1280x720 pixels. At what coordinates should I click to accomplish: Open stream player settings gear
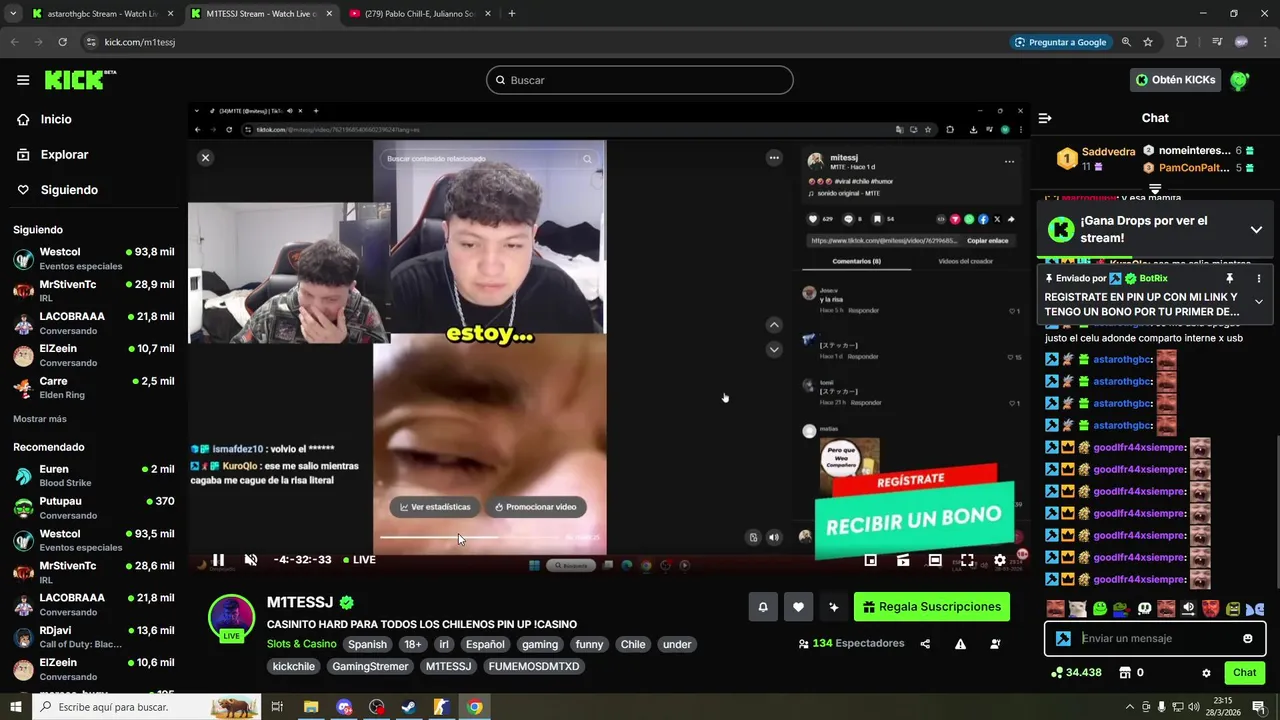tap(1000, 560)
